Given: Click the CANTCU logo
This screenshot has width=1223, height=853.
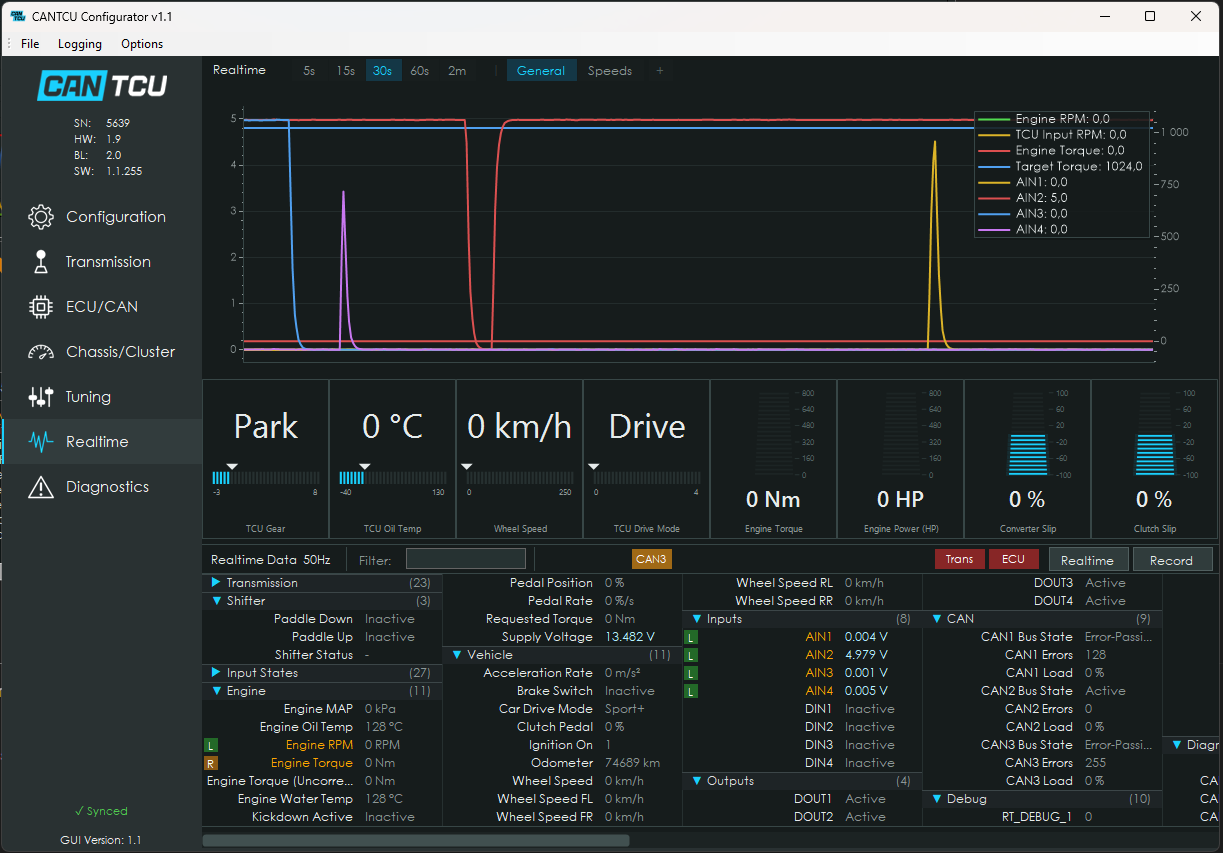Looking at the screenshot, I should click(x=102, y=86).
